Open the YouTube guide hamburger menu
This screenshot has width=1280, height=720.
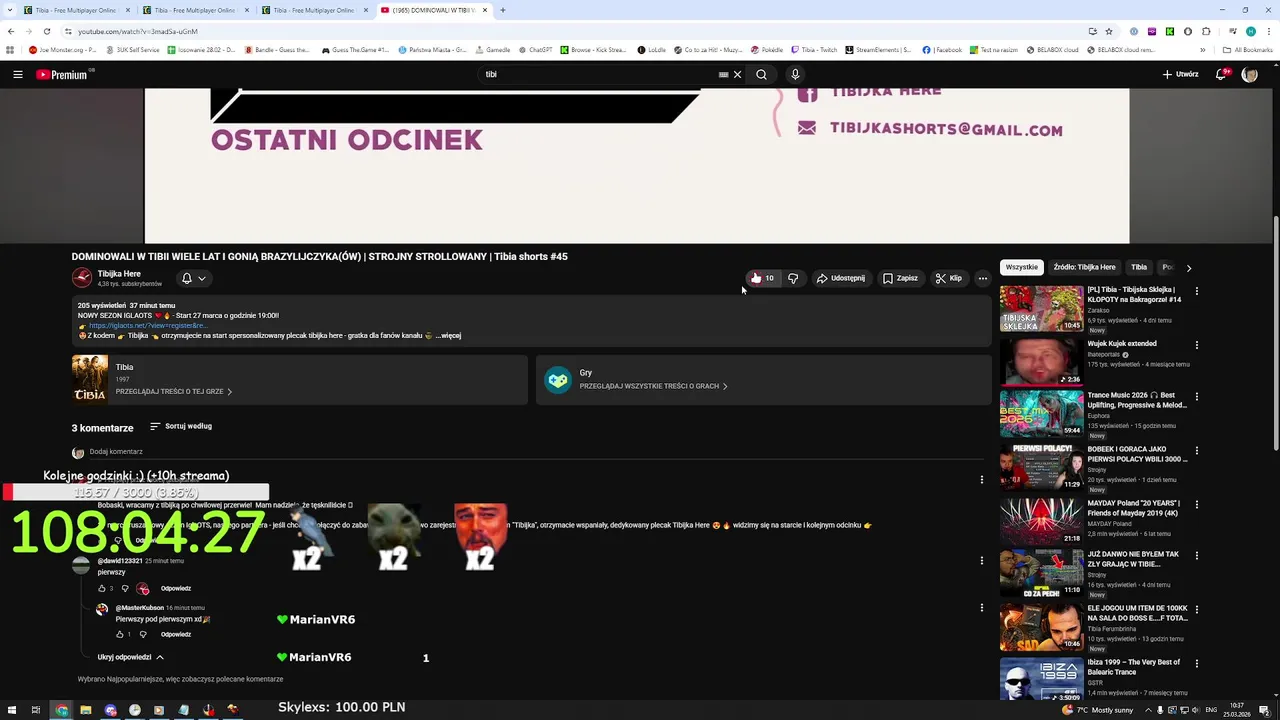tap(17, 74)
